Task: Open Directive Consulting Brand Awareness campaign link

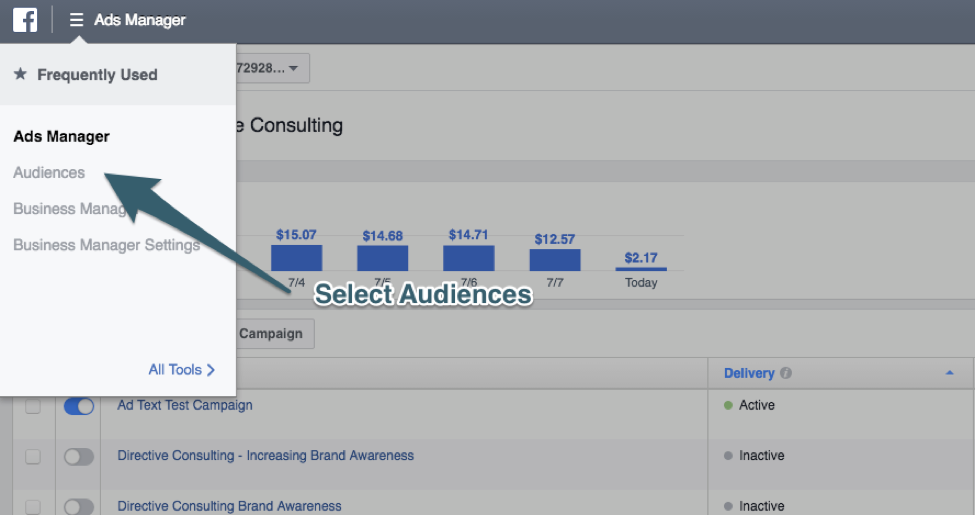Action: (x=229, y=506)
